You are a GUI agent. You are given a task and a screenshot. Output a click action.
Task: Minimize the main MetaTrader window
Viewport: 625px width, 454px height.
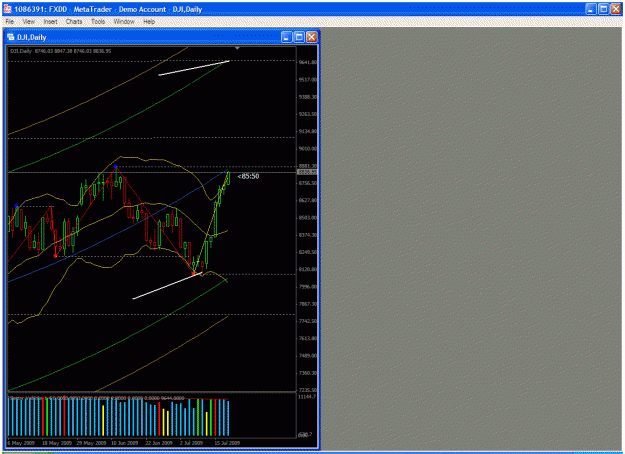tap(591, 9)
